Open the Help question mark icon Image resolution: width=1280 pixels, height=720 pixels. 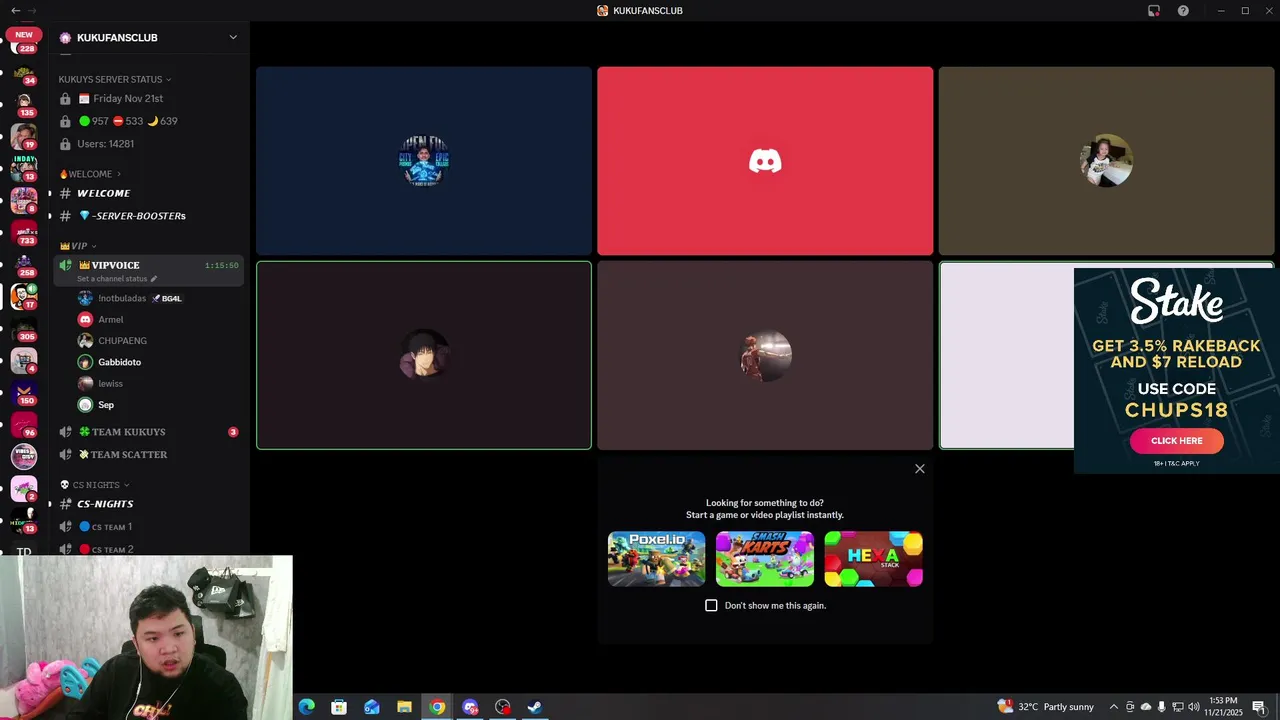point(1183,10)
